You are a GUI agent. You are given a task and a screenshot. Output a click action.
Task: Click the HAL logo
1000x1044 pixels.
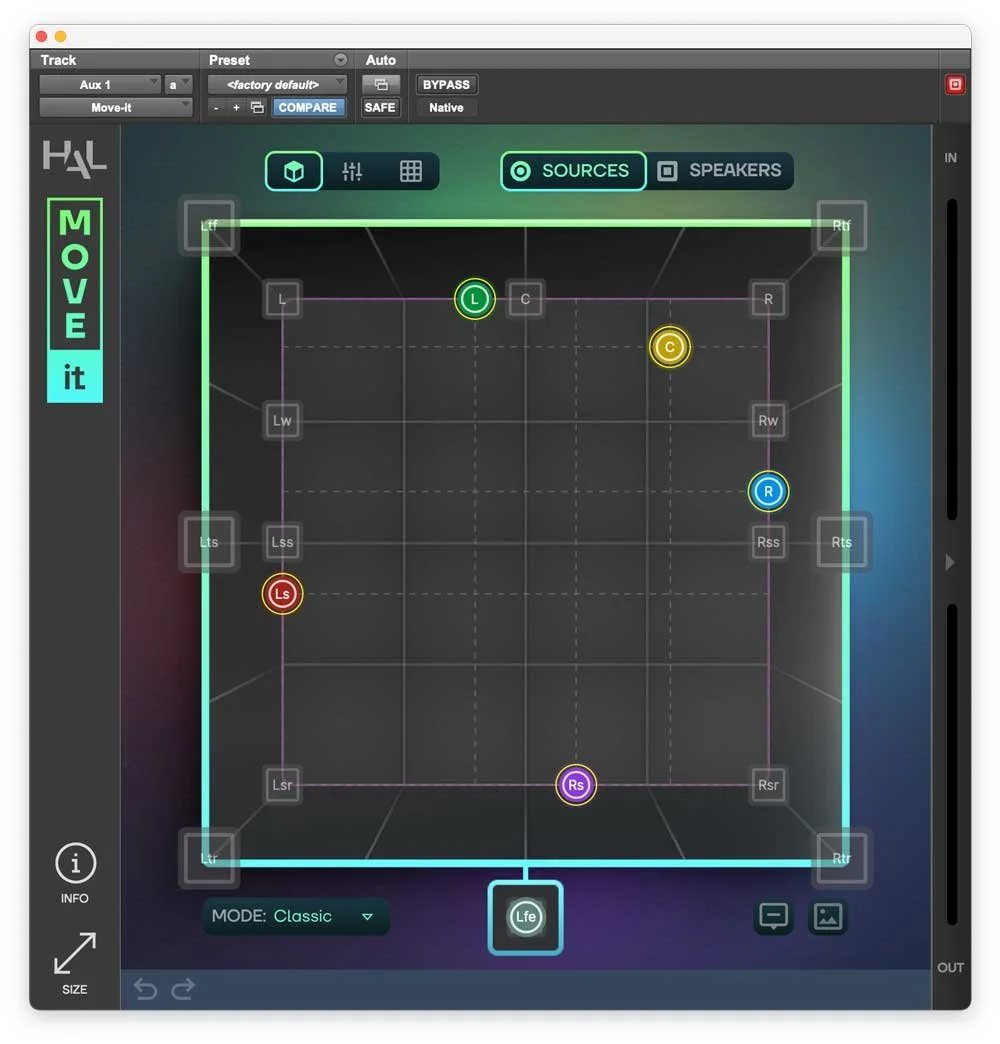pyautogui.click(x=75, y=158)
